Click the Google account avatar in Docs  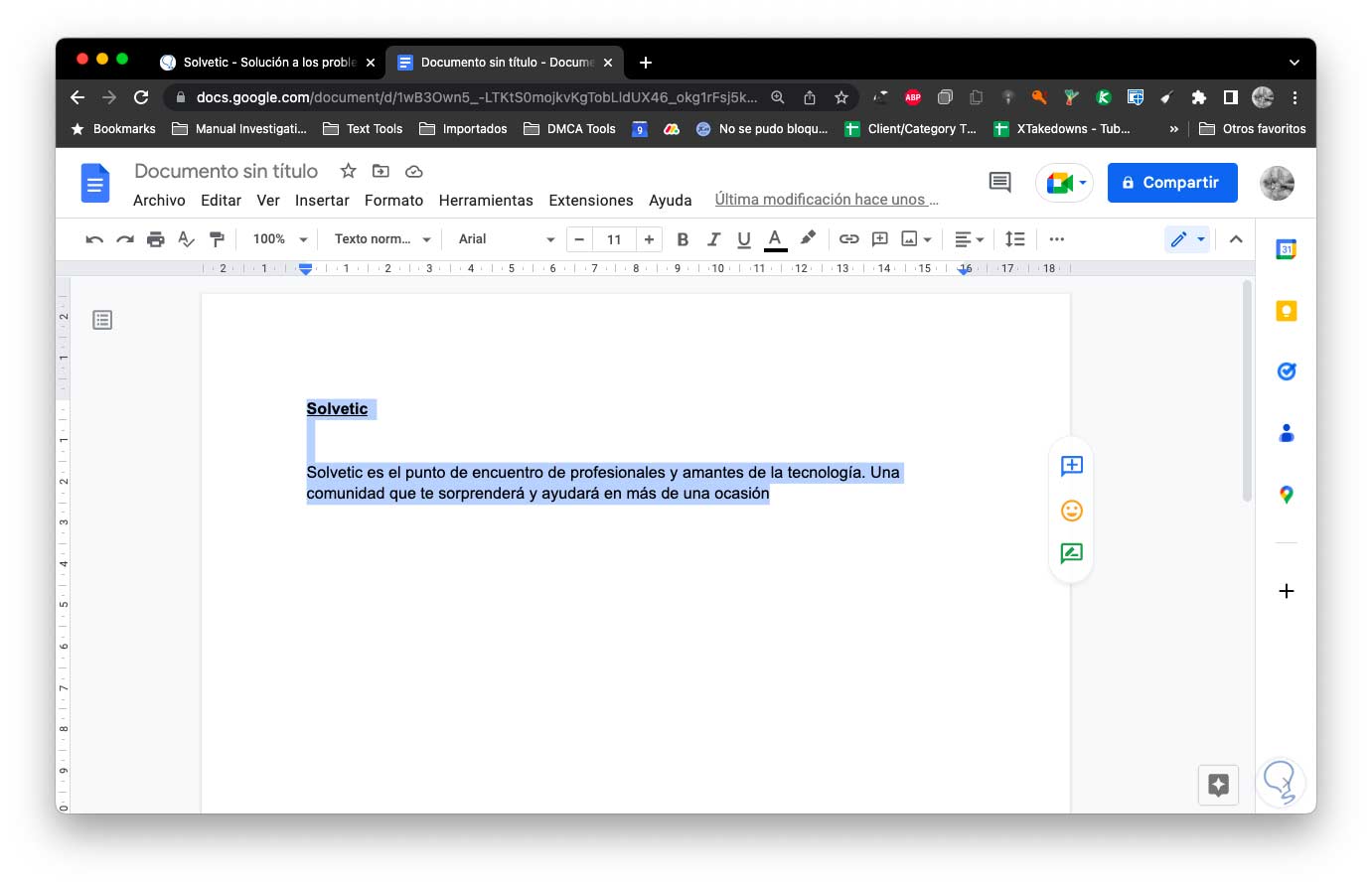click(x=1277, y=183)
